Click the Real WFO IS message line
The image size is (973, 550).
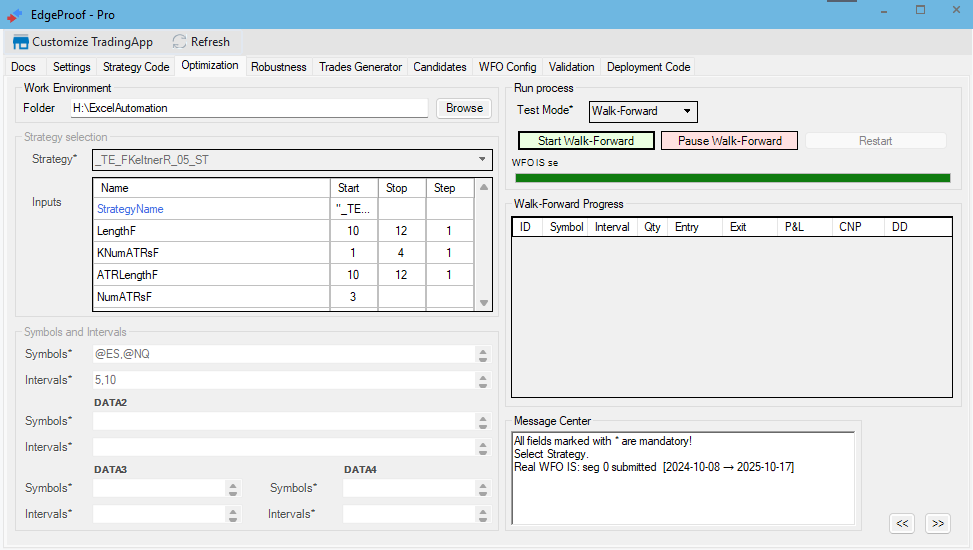[654, 467]
